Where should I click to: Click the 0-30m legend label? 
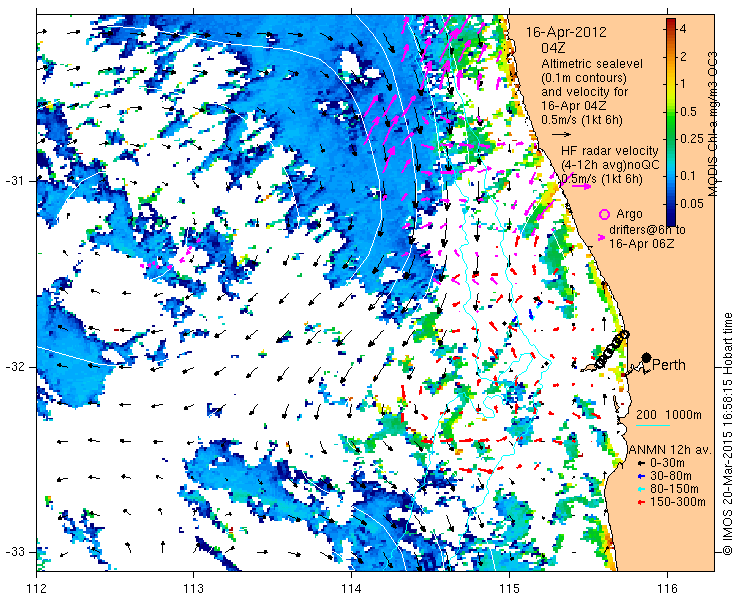pyautogui.click(x=667, y=463)
